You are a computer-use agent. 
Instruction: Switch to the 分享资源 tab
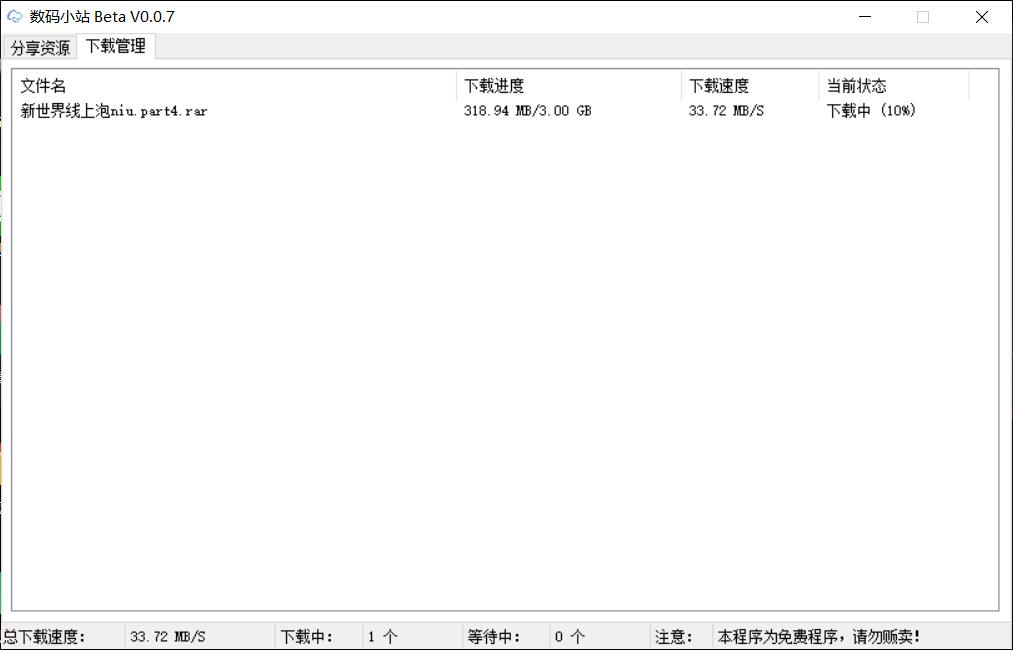[x=40, y=47]
